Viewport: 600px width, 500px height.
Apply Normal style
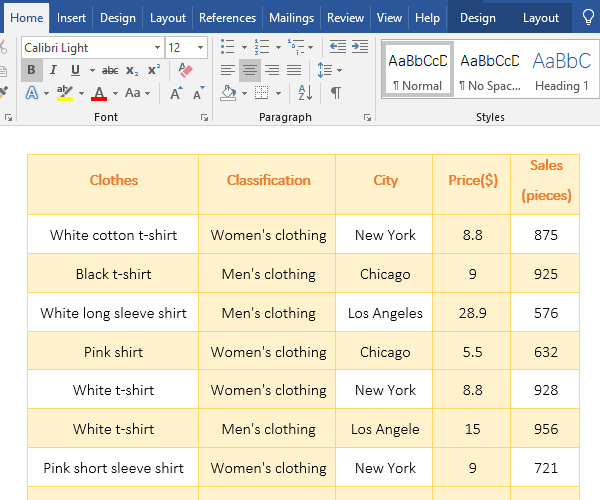point(417,70)
